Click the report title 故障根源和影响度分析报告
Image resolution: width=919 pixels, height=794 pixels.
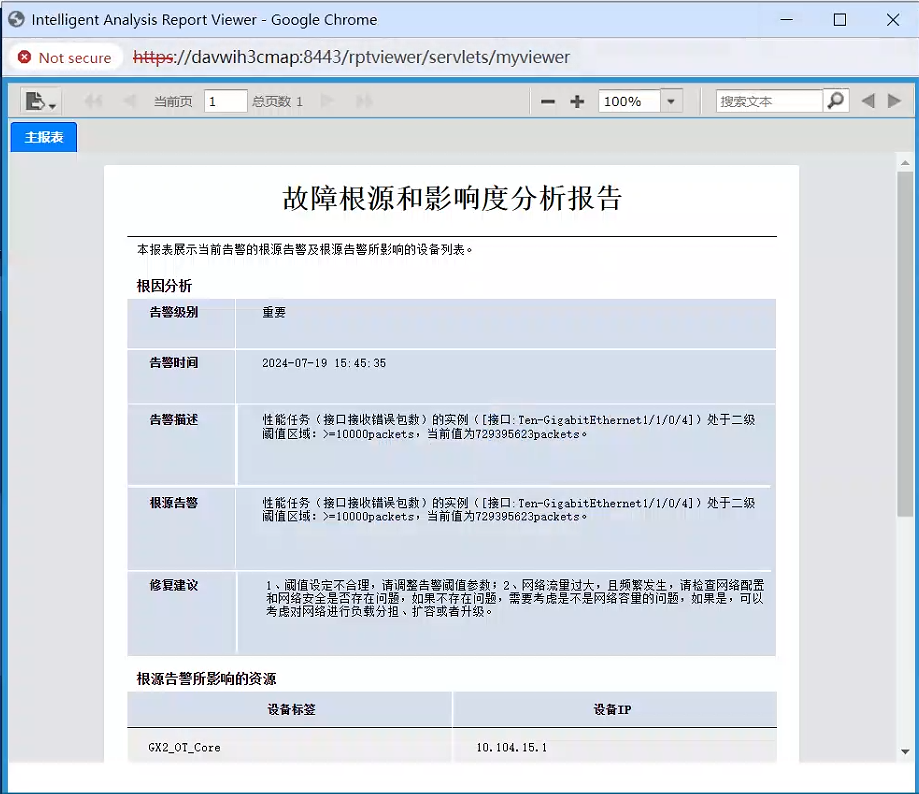tap(452, 198)
